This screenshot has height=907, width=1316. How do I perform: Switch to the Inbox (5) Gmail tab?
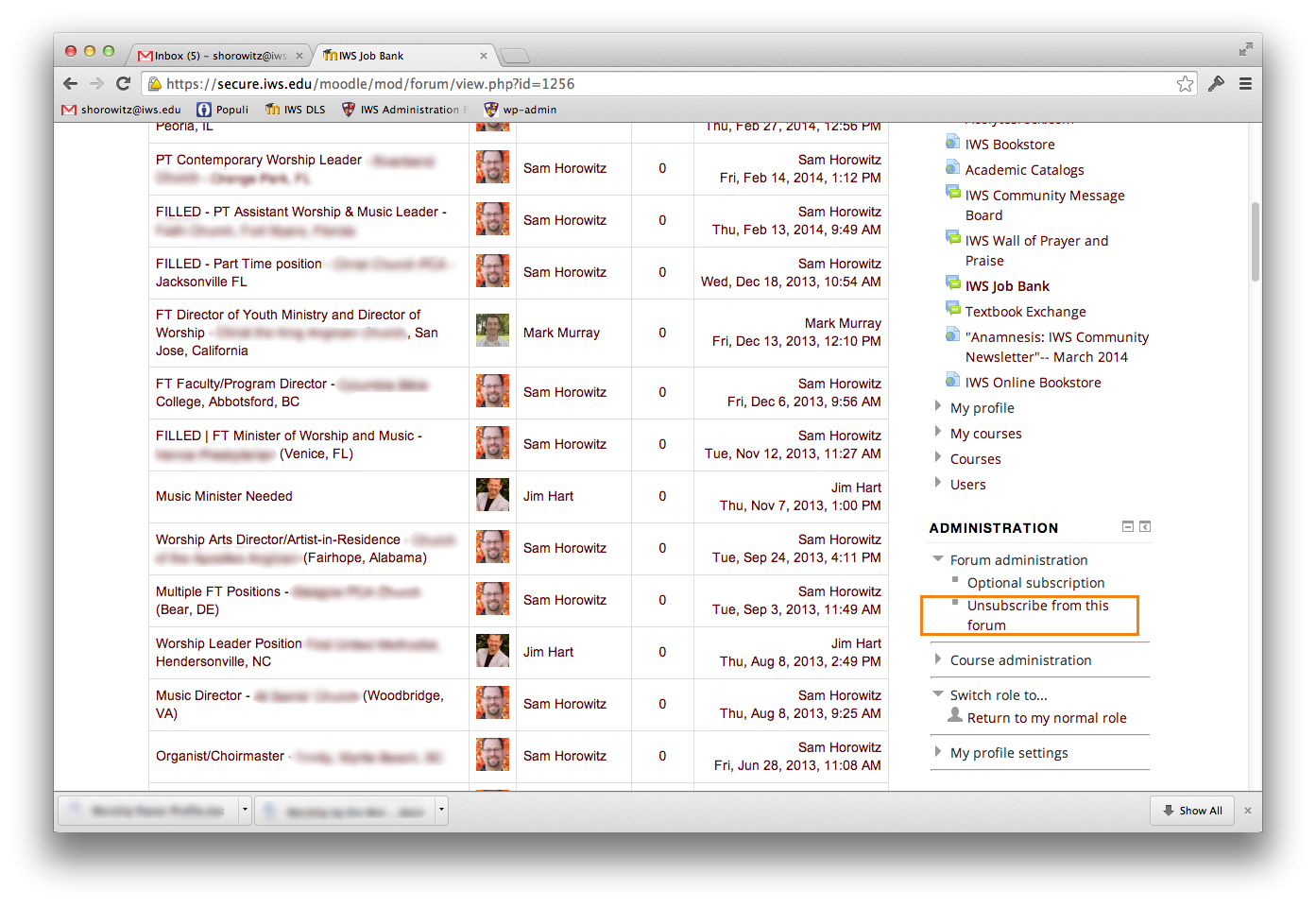[x=219, y=56]
